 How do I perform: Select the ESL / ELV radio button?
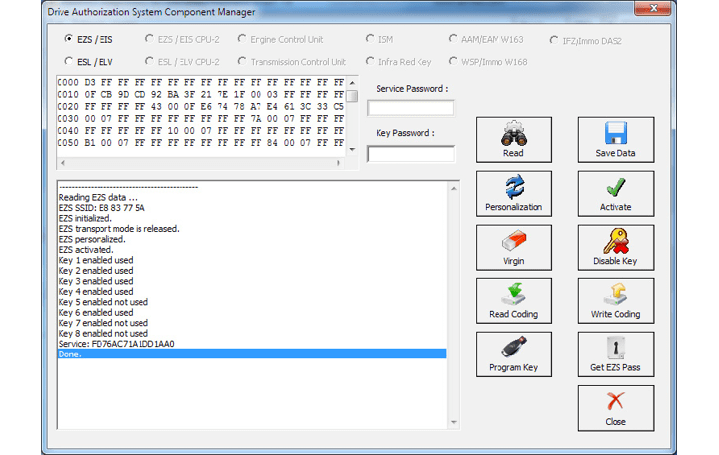coord(68,62)
